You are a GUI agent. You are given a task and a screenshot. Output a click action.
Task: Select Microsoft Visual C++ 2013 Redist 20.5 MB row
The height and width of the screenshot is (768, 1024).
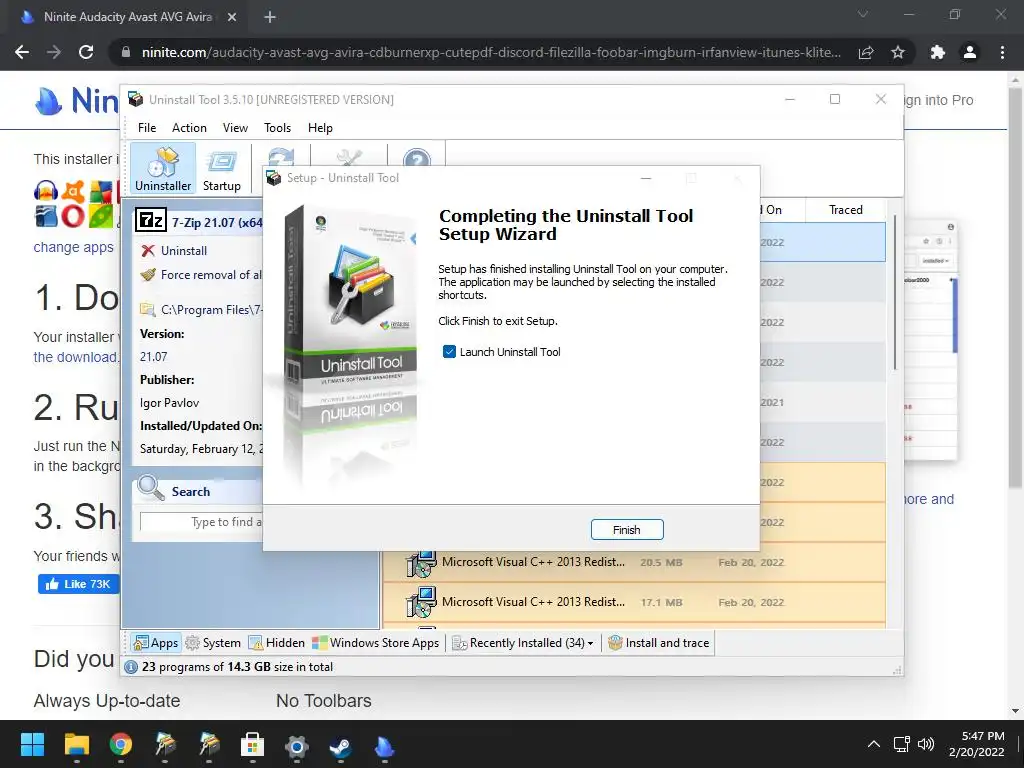pyautogui.click(x=633, y=562)
